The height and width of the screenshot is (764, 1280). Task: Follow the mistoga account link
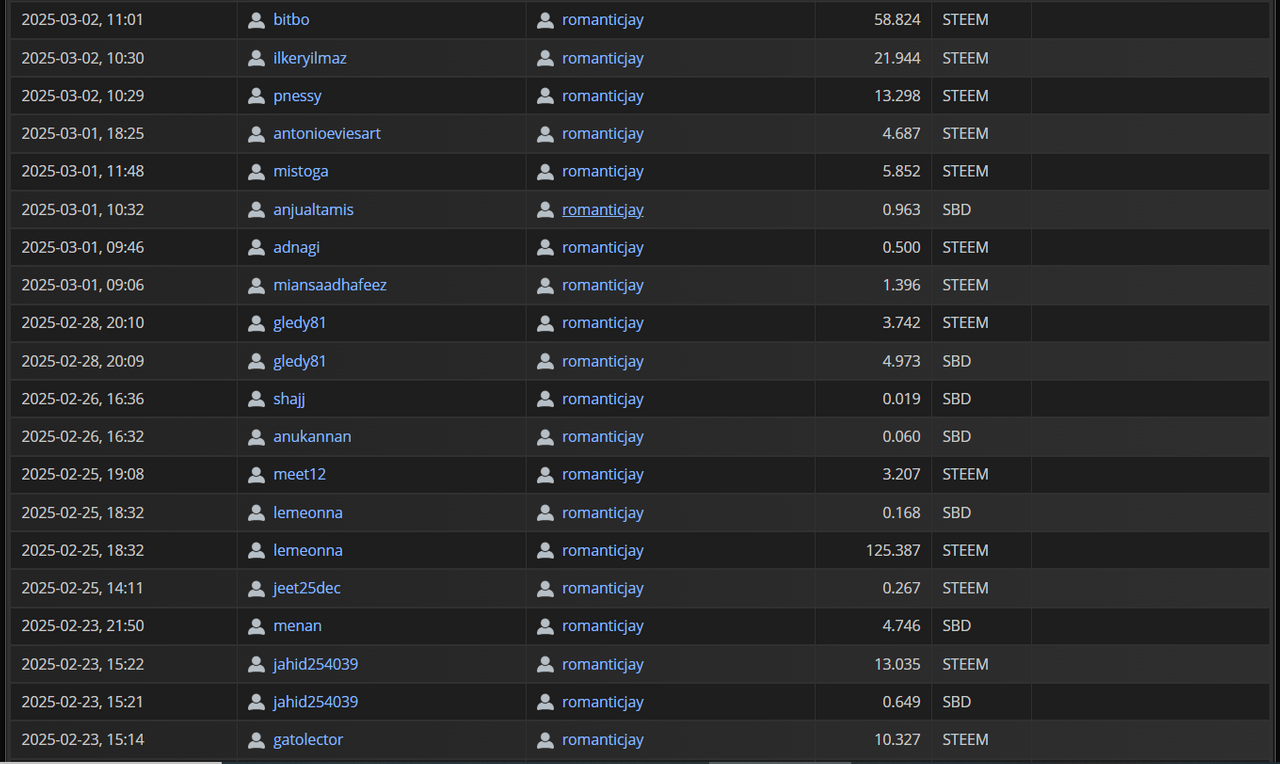coord(301,171)
